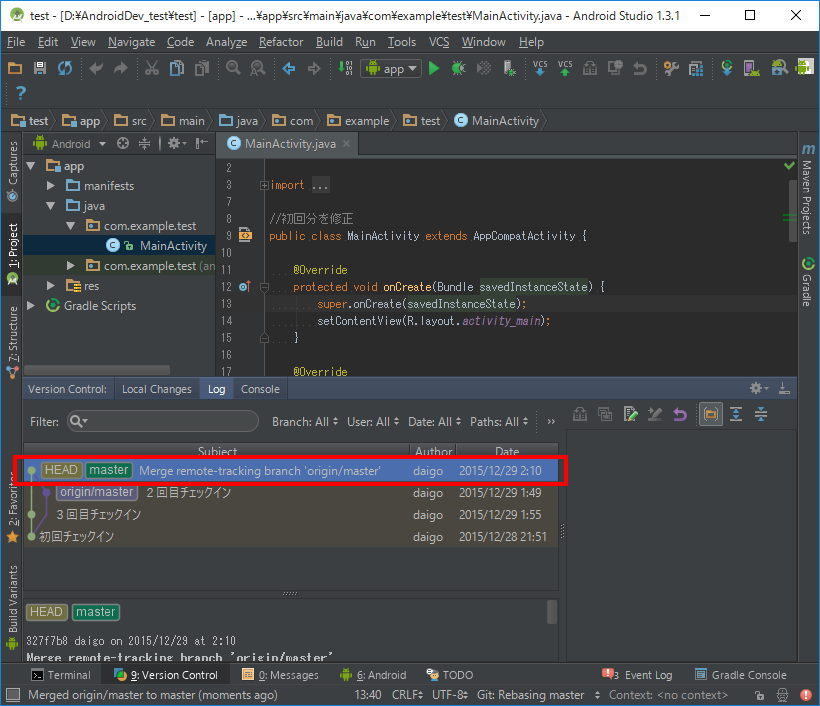Open the VCS menu
This screenshot has height=706, width=820.
point(439,42)
